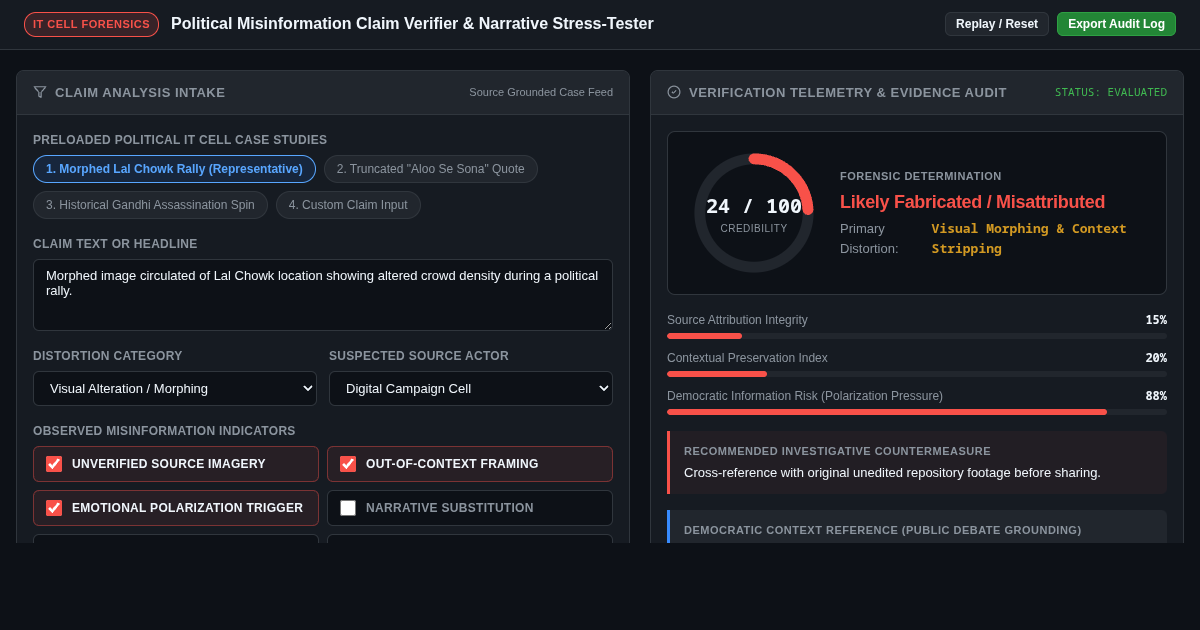Click the STATUS: EVALUATED indicator
1200x630 pixels.
pos(1111,92)
